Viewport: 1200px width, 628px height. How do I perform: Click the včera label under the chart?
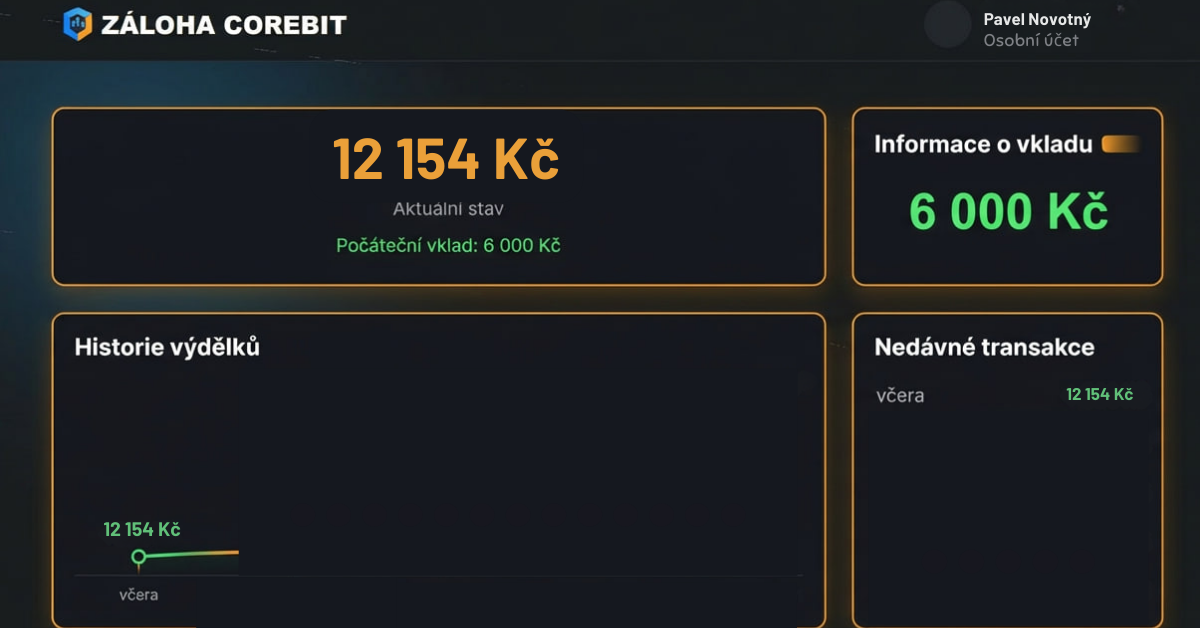click(x=139, y=595)
